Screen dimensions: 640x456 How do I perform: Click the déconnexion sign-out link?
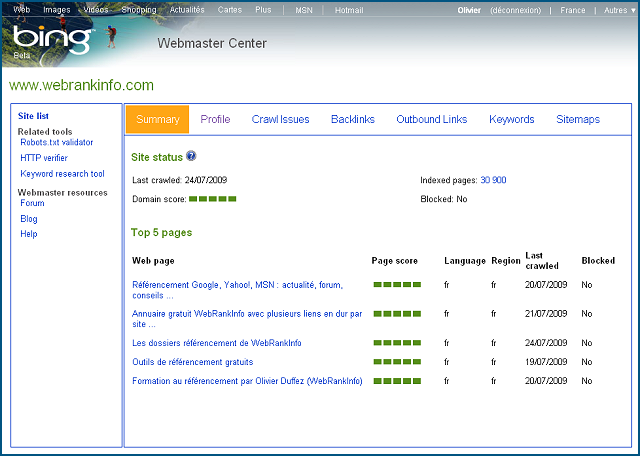516,10
